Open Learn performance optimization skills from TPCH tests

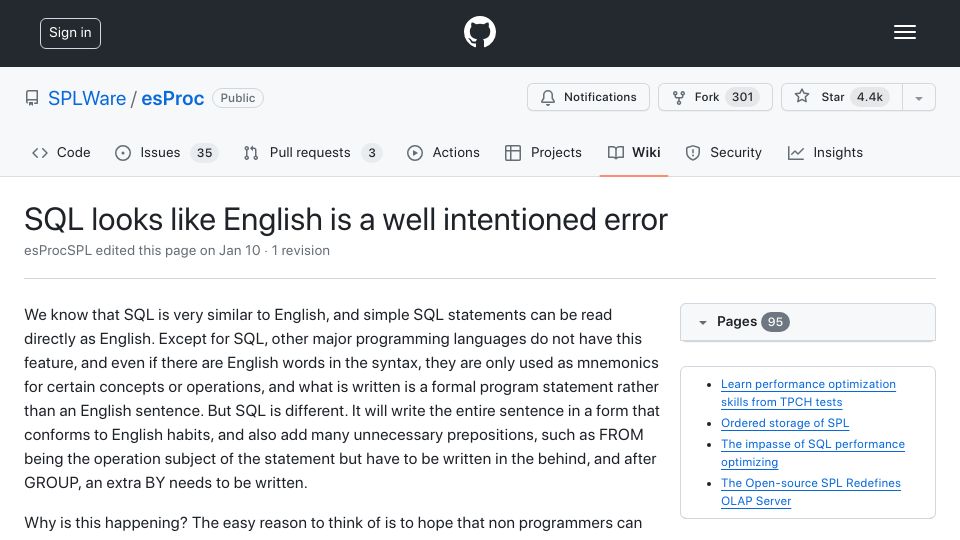click(x=808, y=393)
